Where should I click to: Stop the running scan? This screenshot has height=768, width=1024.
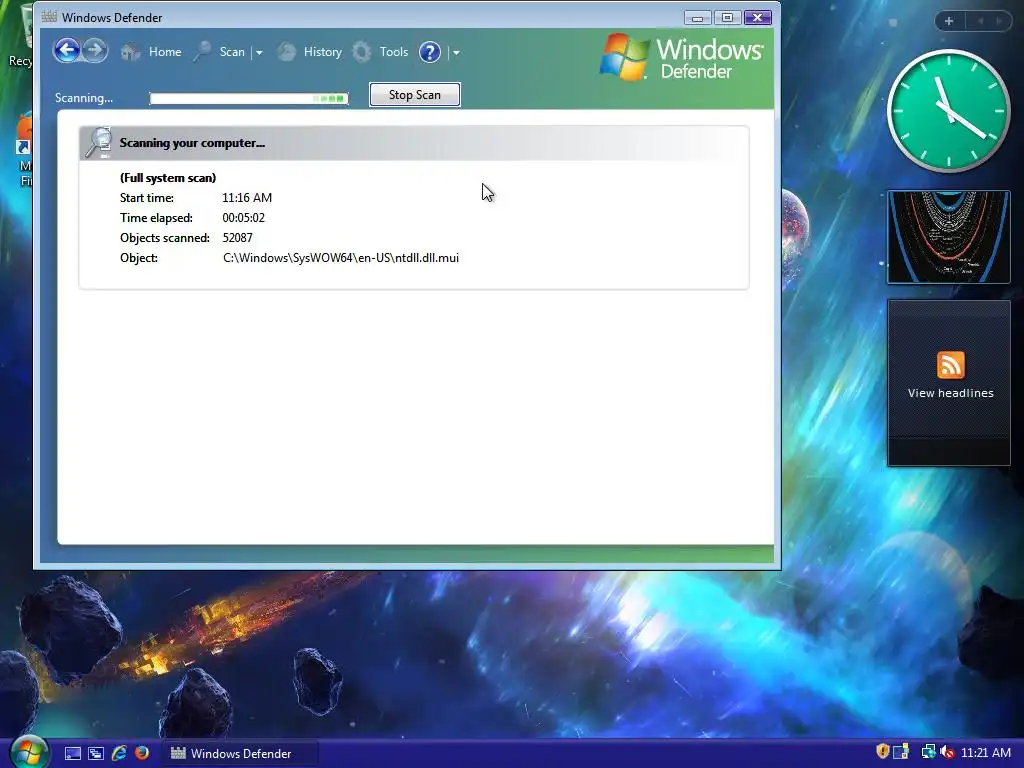415,95
